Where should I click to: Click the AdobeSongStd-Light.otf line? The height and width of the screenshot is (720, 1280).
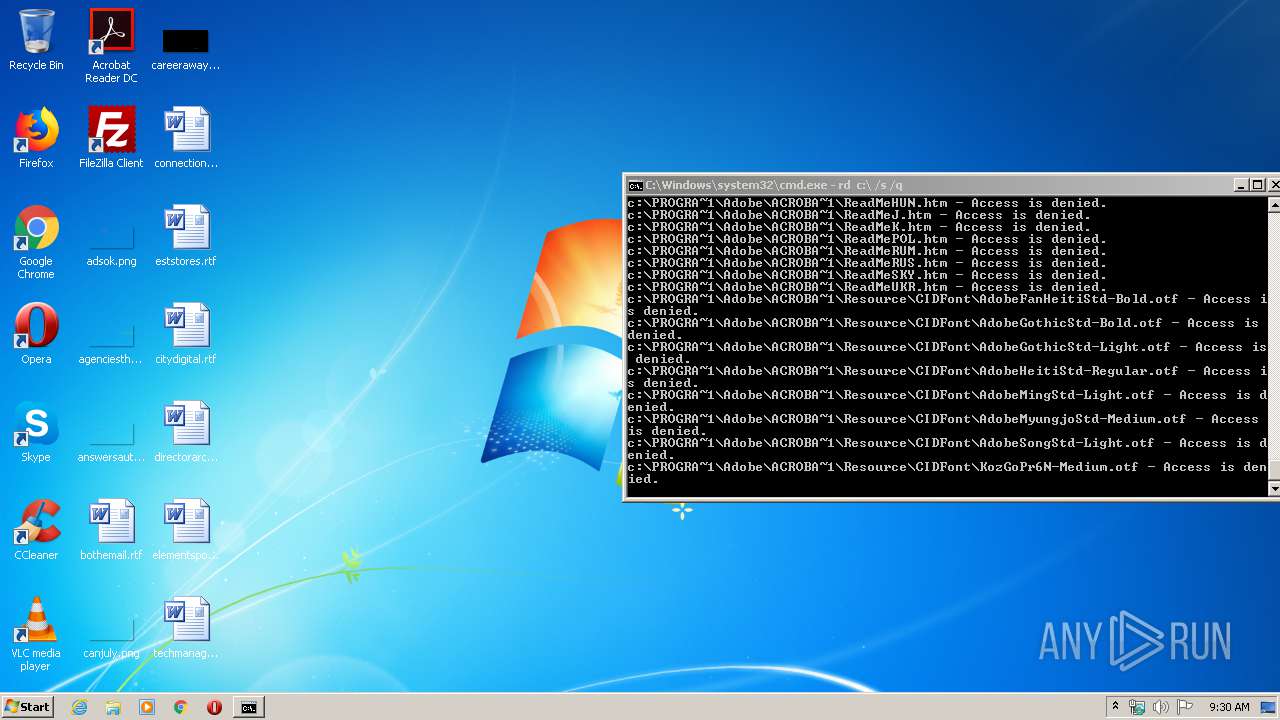coord(946,449)
